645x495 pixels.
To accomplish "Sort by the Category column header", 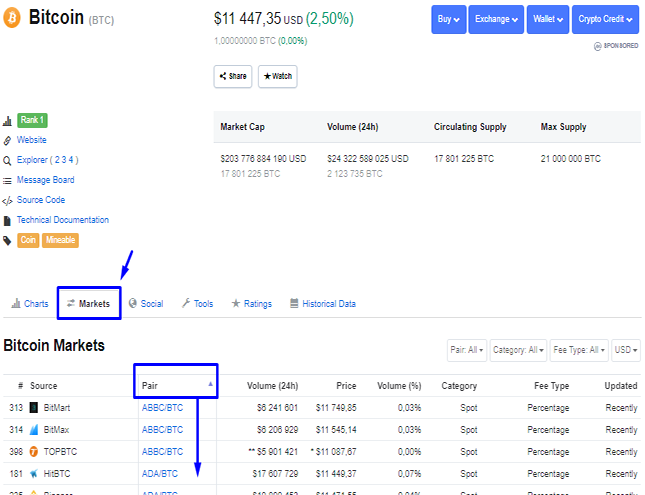I will coord(459,386).
